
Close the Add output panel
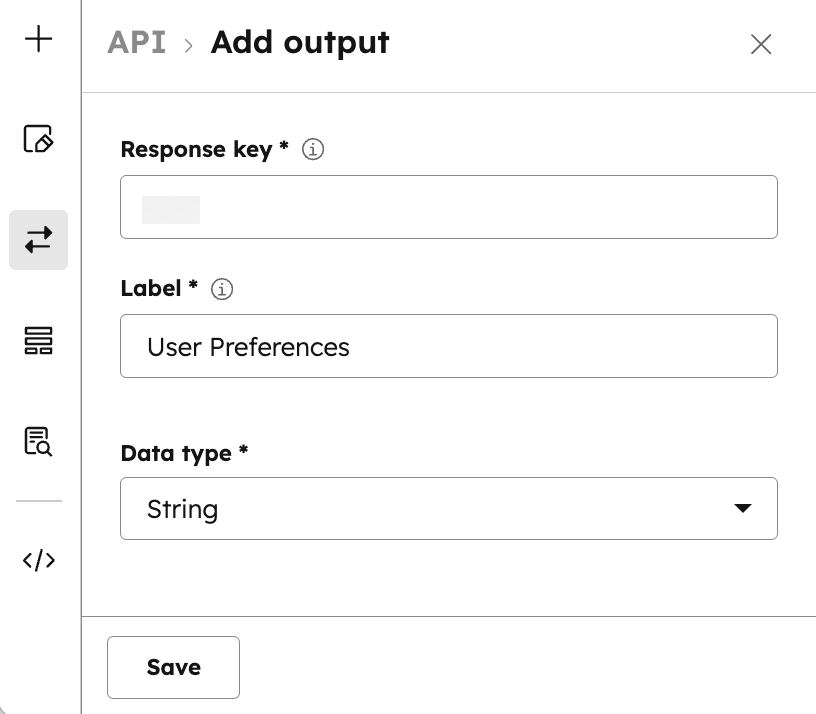[x=761, y=44]
